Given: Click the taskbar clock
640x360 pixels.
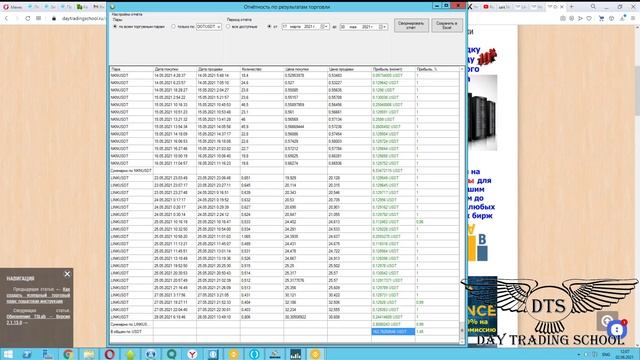Looking at the screenshot, I should (x=624, y=354).
